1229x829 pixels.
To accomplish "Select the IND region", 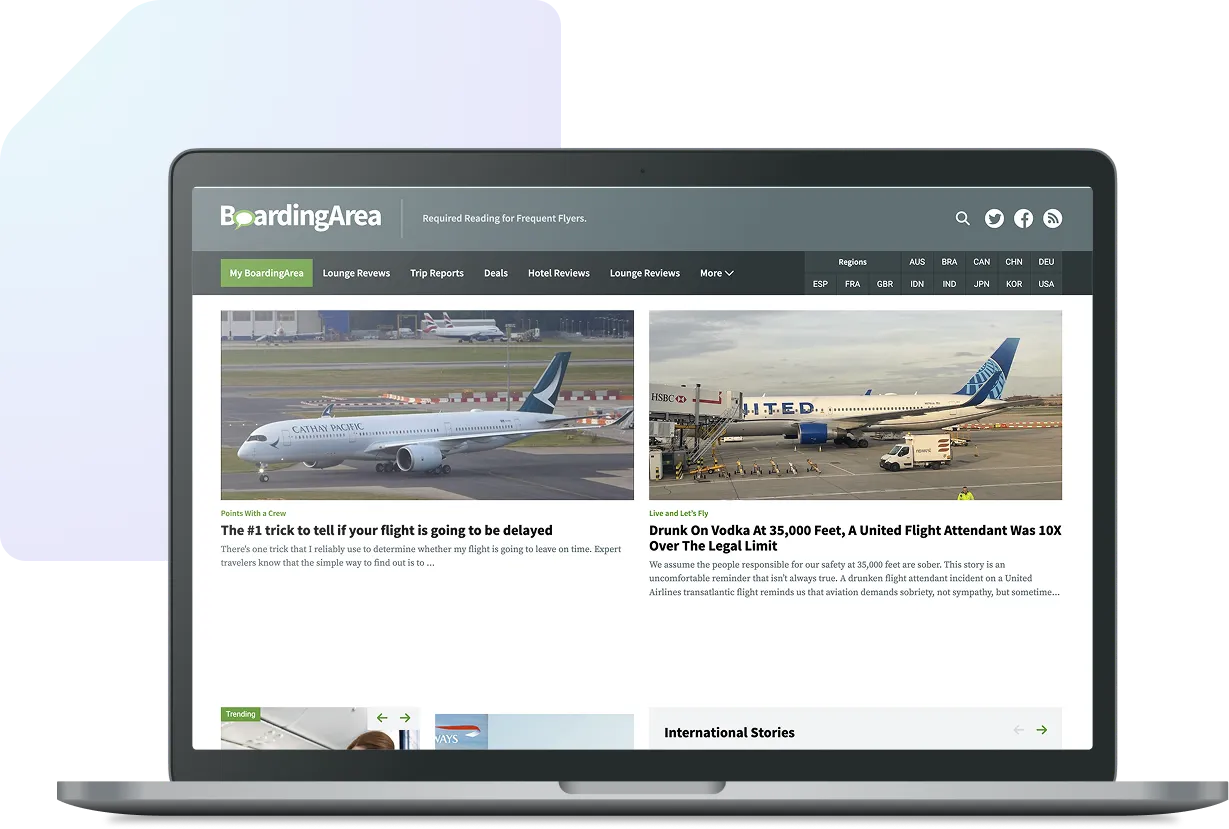I will (949, 284).
